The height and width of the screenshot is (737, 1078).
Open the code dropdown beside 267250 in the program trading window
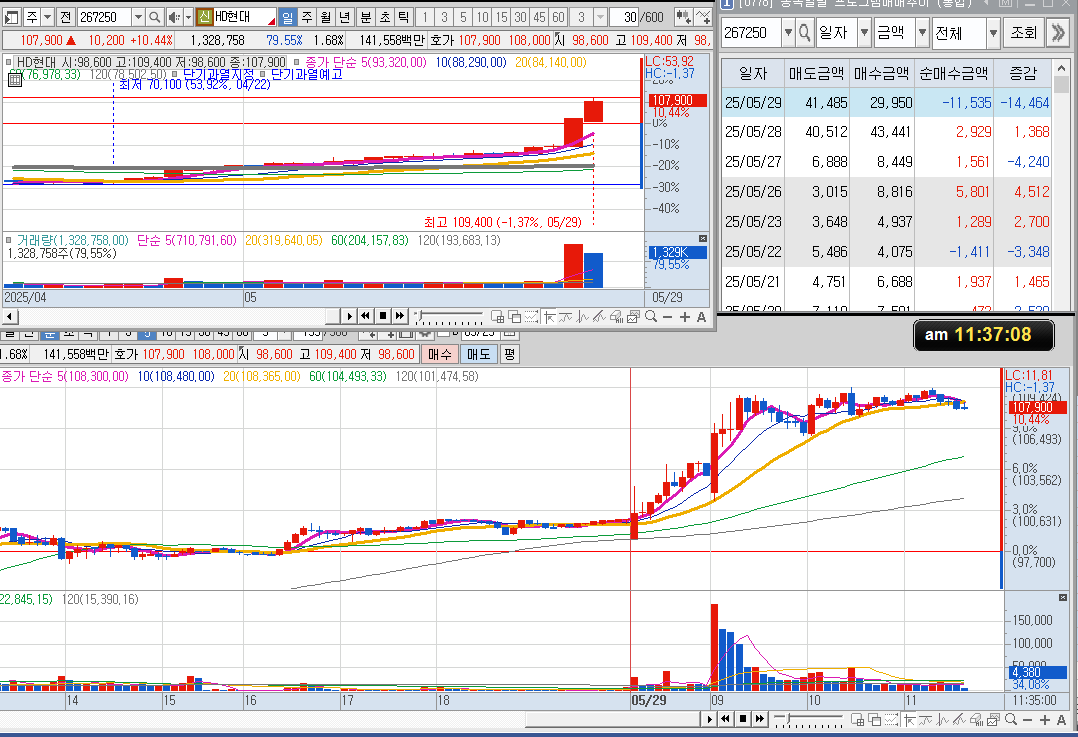tap(788, 32)
